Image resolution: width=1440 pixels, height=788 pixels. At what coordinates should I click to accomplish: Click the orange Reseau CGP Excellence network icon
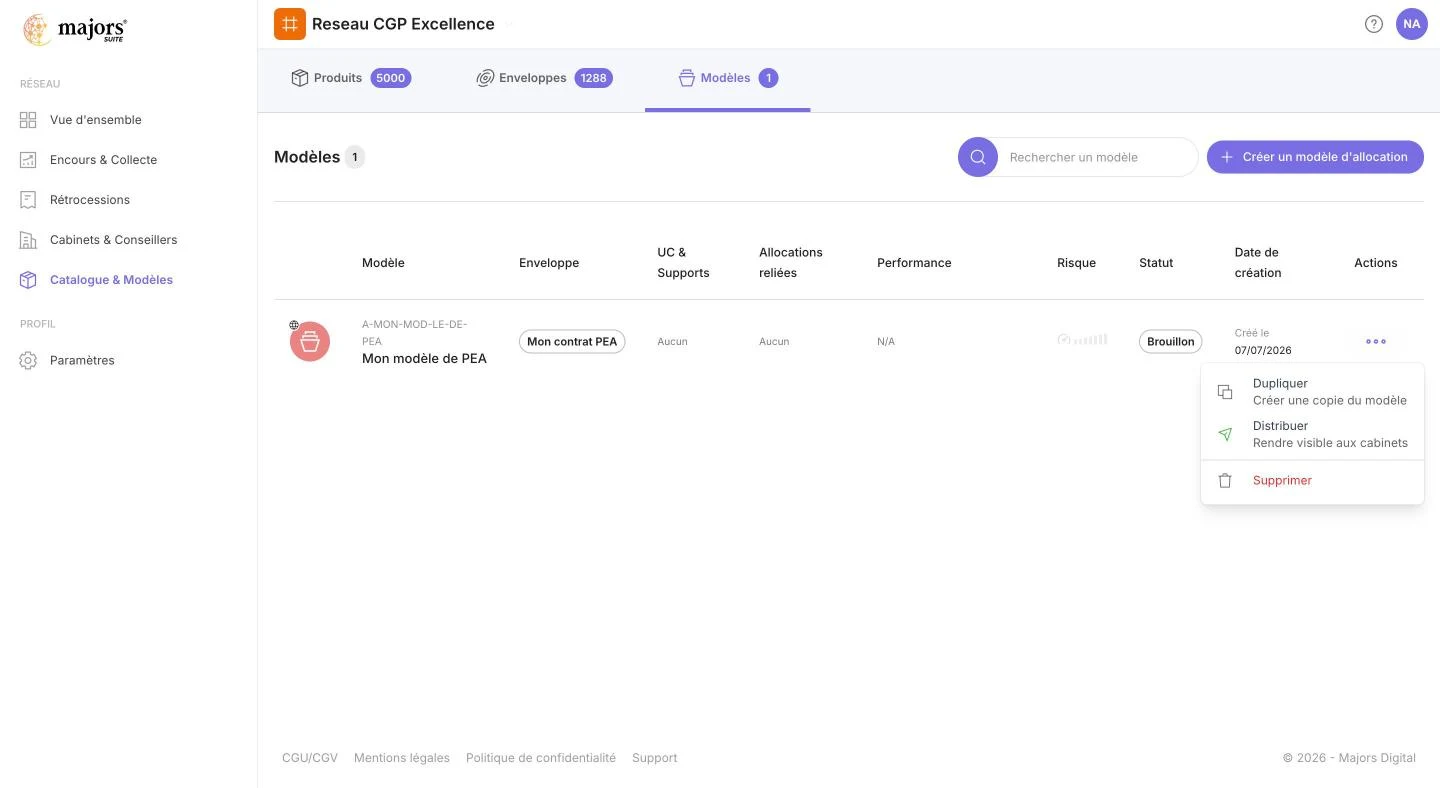(x=290, y=24)
